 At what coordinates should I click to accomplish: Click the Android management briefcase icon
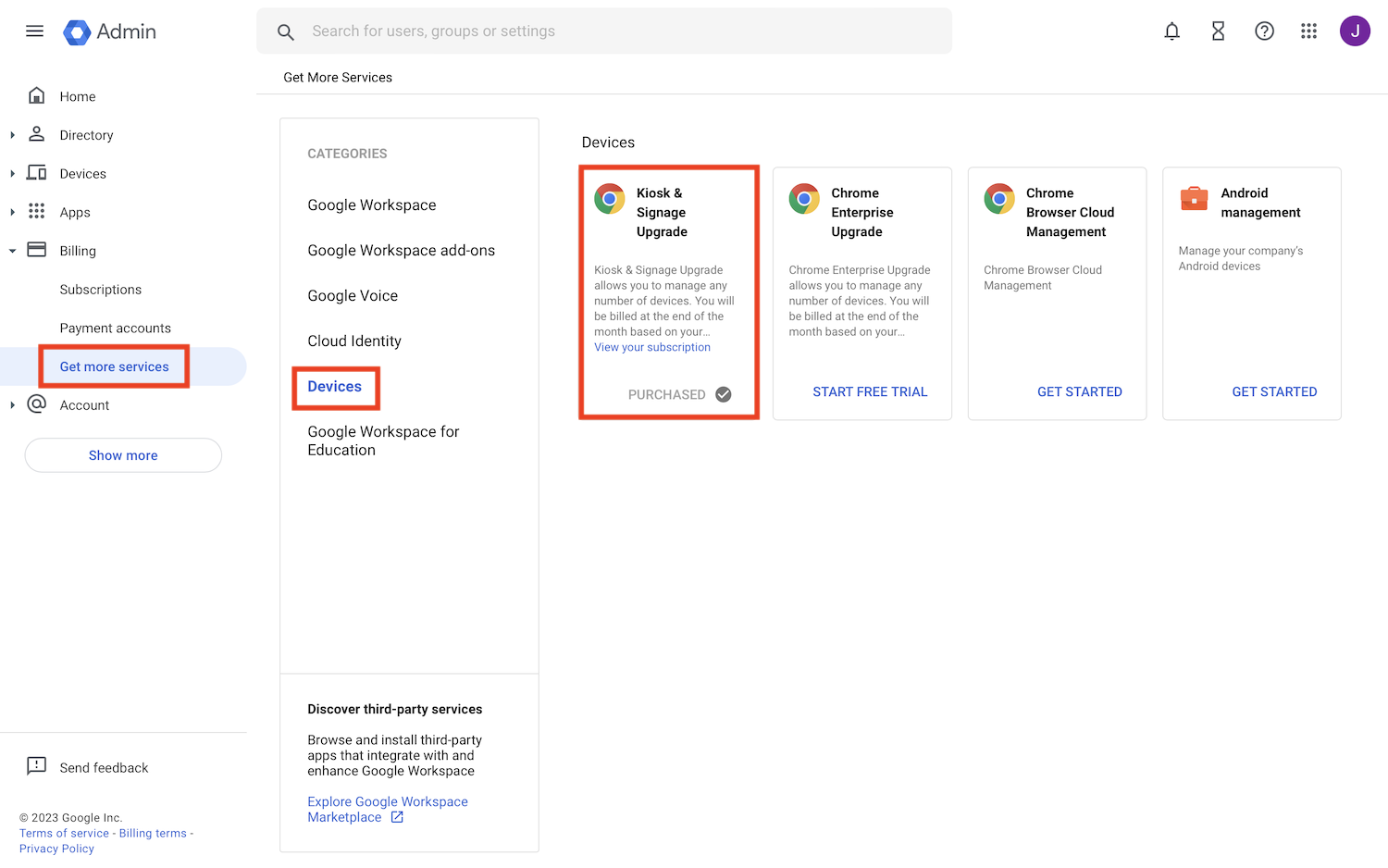(x=1194, y=198)
